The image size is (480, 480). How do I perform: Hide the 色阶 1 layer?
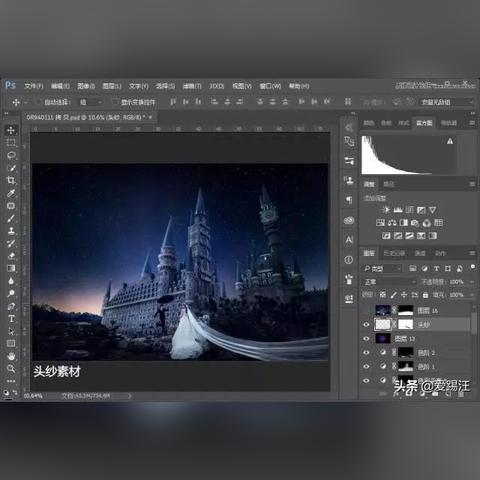point(366,367)
